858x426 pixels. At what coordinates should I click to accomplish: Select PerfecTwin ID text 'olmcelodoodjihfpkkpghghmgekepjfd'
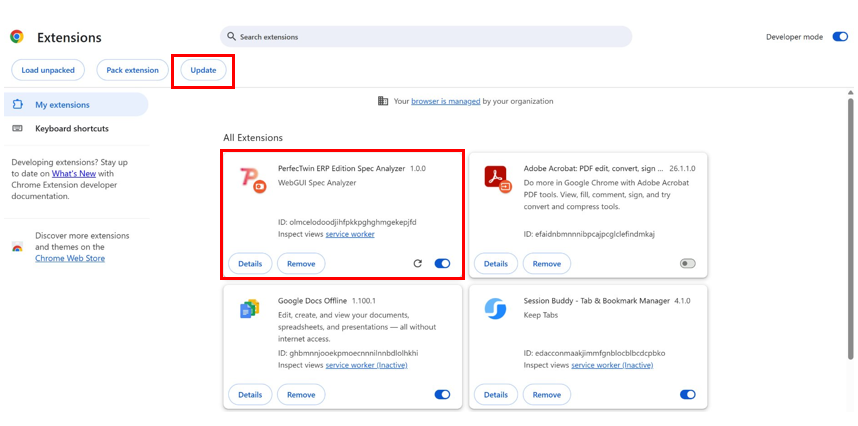(x=352, y=223)
